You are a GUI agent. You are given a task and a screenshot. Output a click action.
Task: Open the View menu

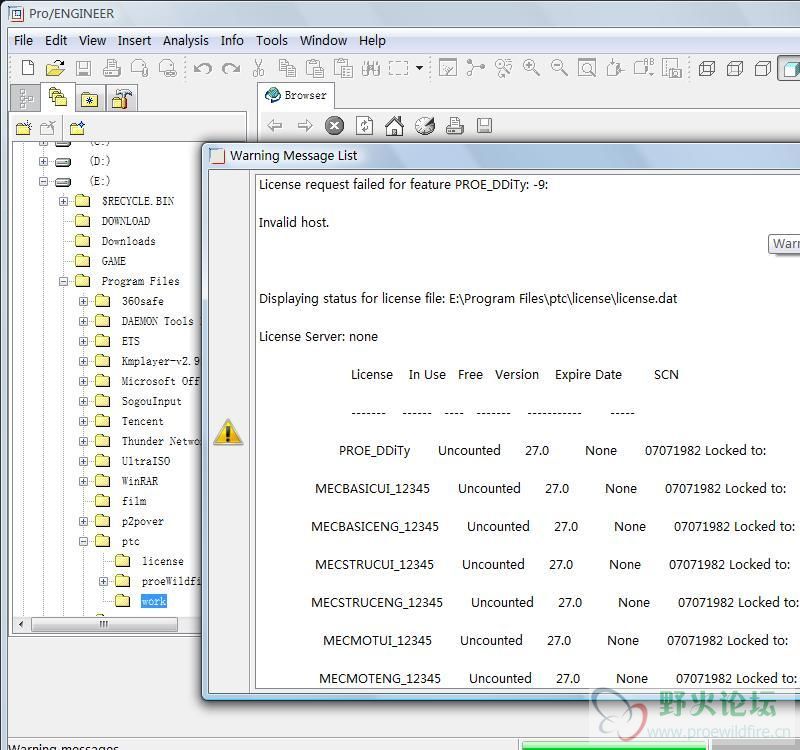92,40
